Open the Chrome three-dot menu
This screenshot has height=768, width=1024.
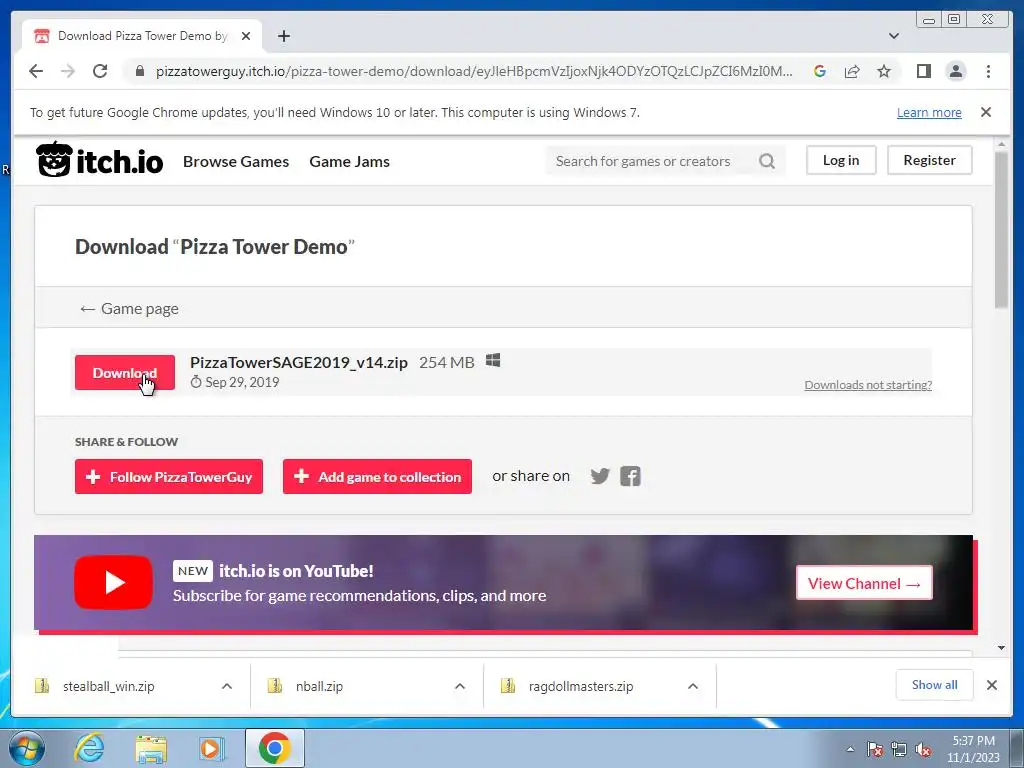pyautogui.click(x=988, y=71)
